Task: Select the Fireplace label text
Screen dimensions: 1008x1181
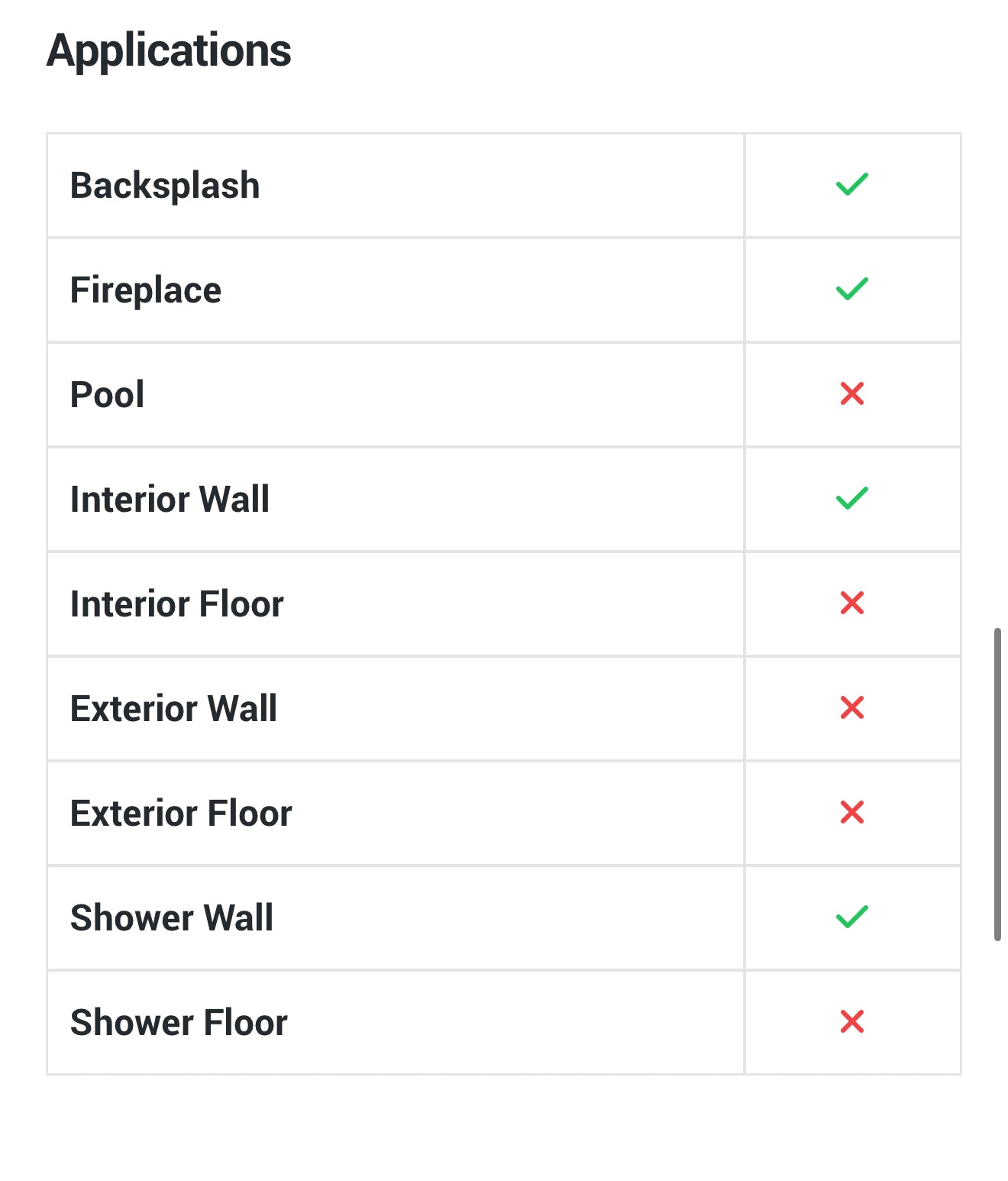Action: point(146,290)
